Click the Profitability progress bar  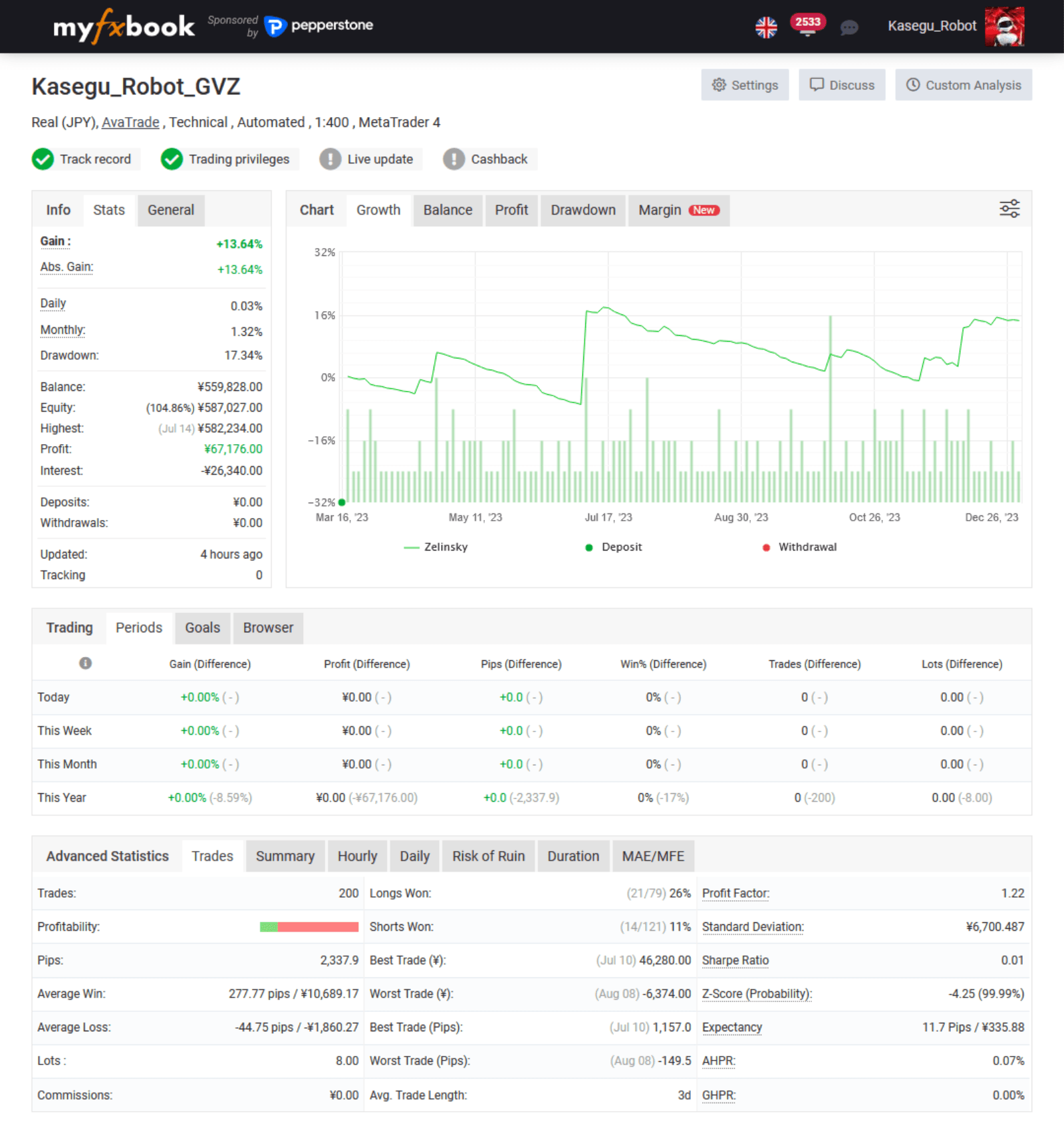click(x=309, y=927)
